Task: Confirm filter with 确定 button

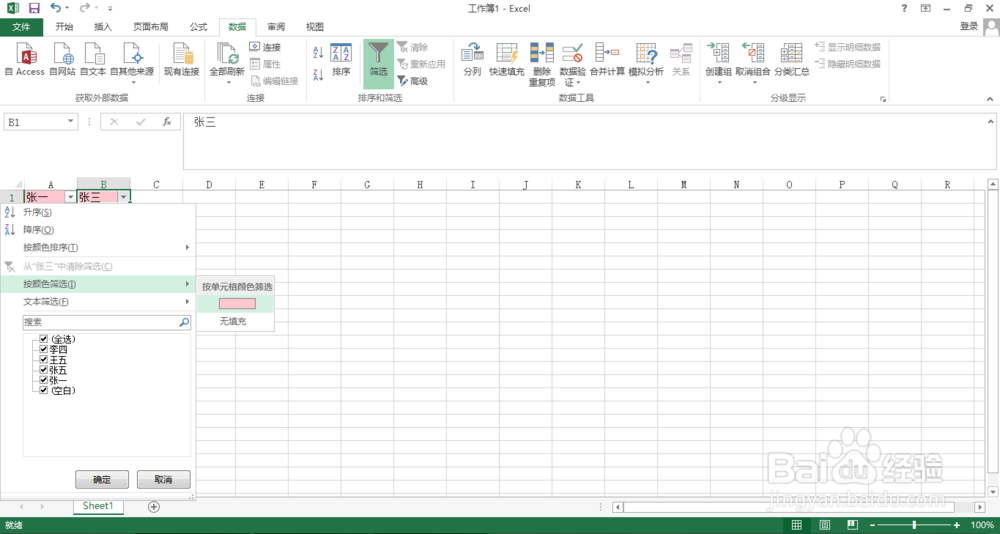Action: tap(102, 479)
